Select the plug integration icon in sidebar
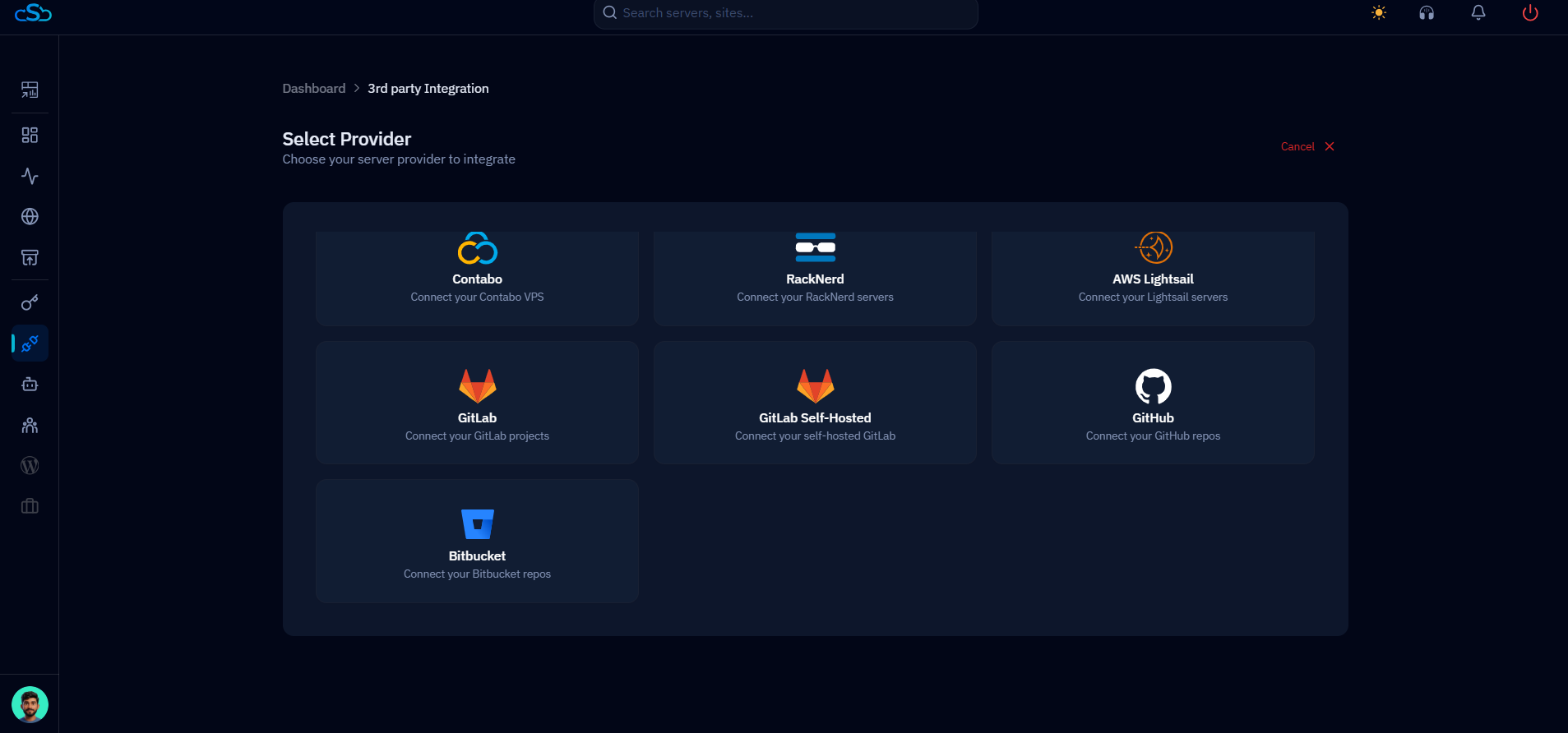Screen dimensions: 1568x733 [x=30, y=343]
